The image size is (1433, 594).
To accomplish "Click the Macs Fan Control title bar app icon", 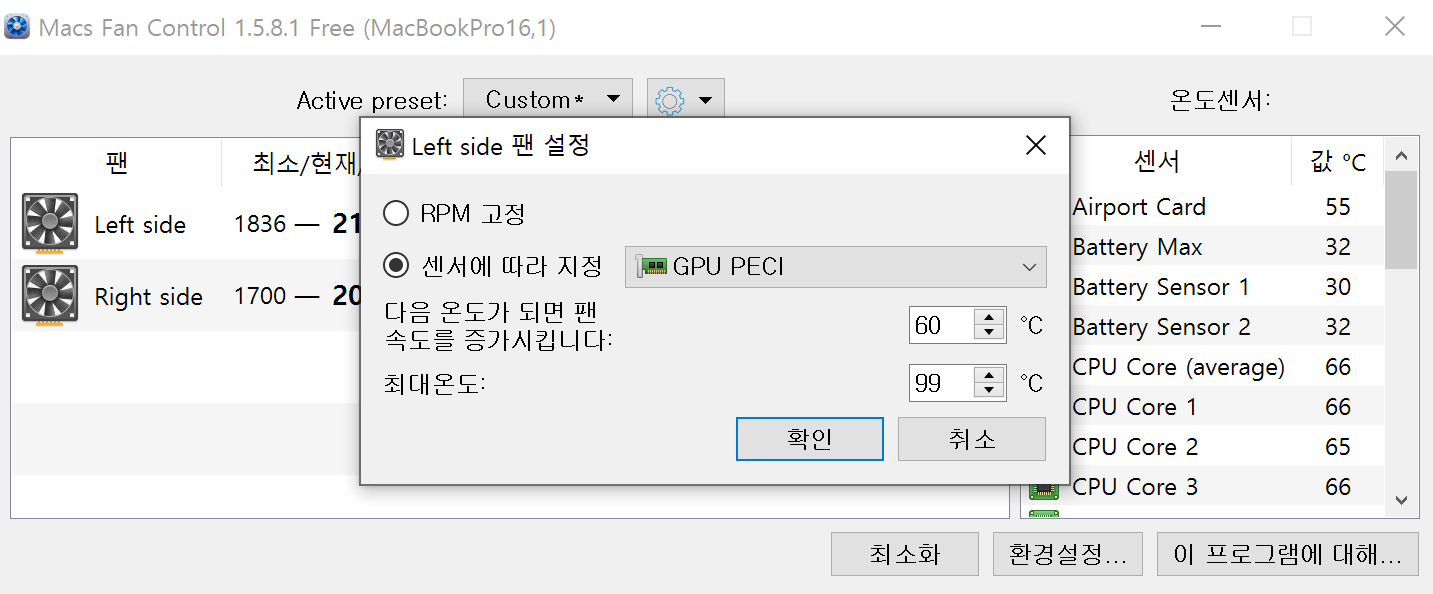I will (x=17, y=27).
